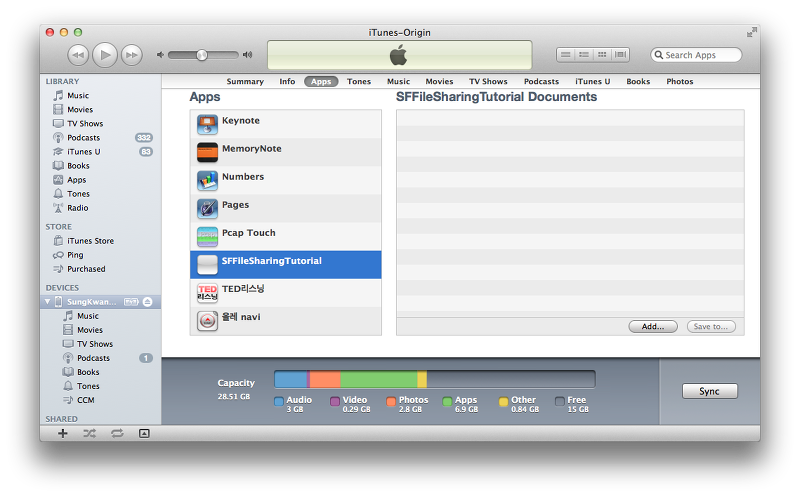
Task: Skip to previous track
Action: click(x=78, y=55)
